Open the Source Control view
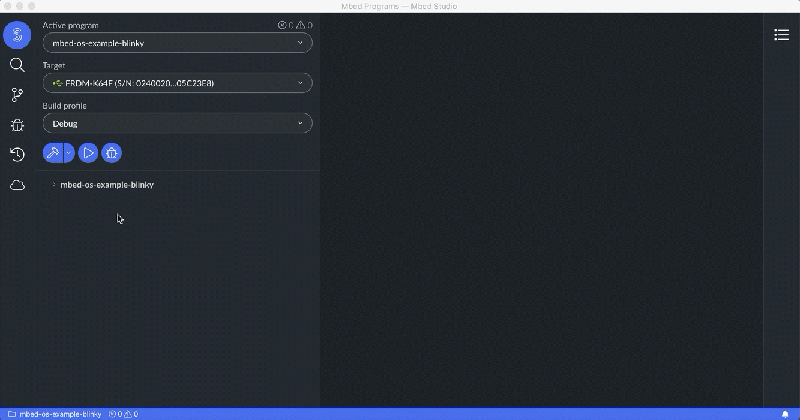Viewport: 800px width, 420px height. click(x=17, y=95)
